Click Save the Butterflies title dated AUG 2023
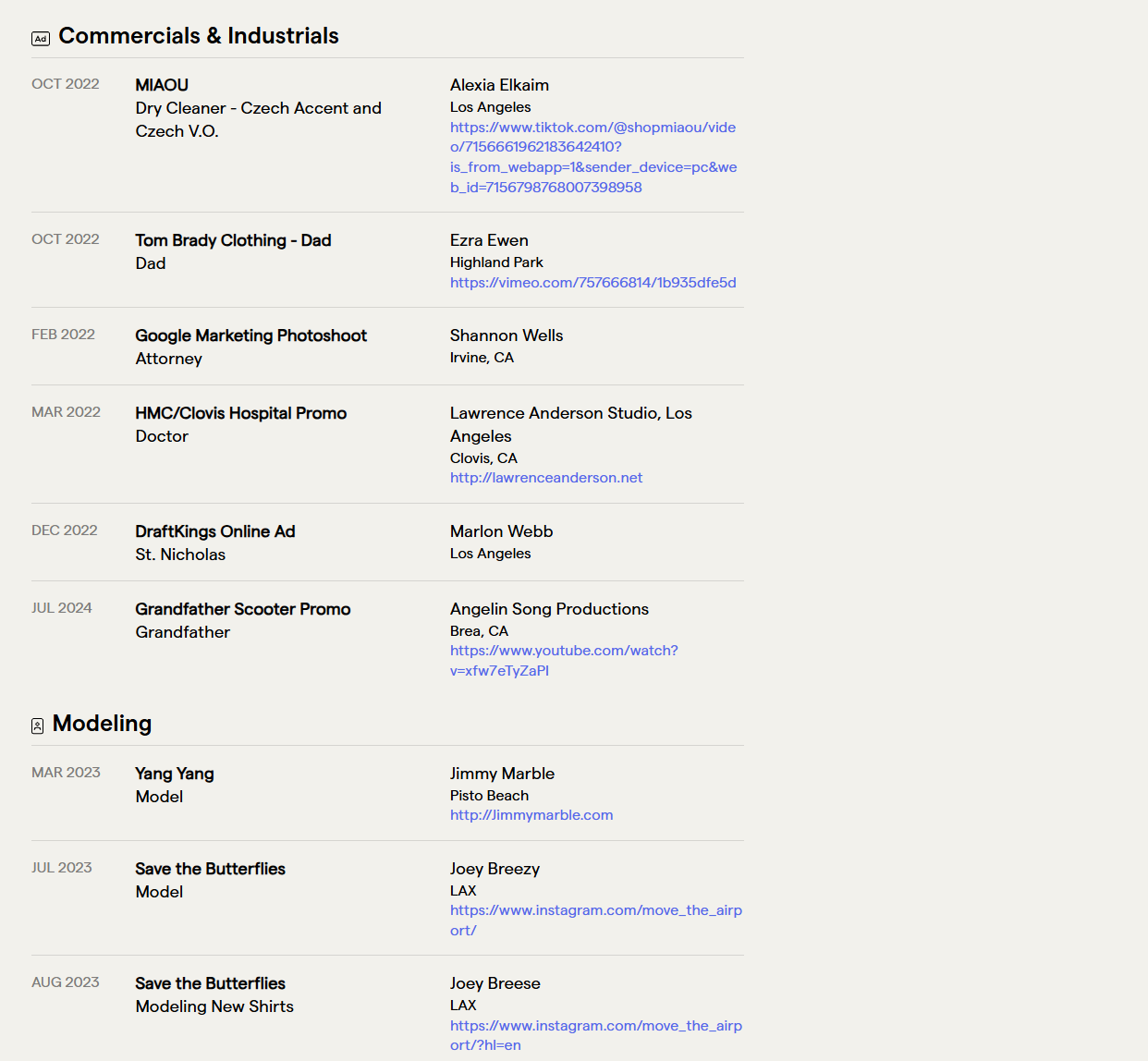Screen dimensions: 1148x1061 [211, 983]
